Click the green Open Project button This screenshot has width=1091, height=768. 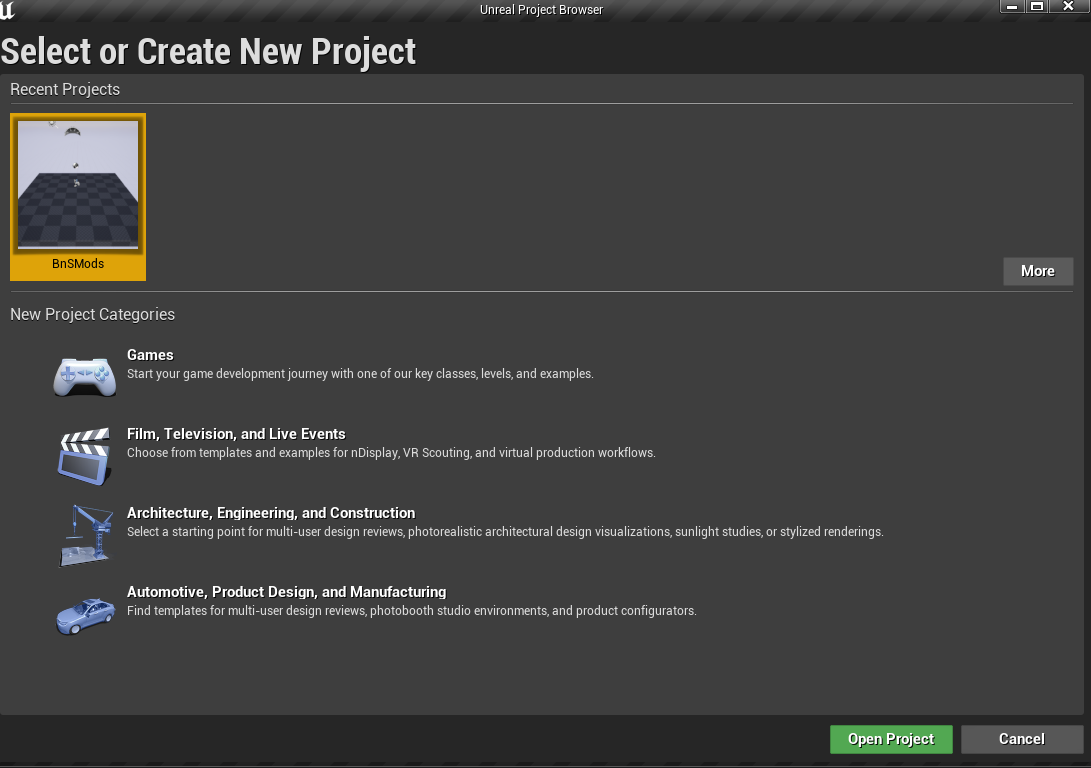[x=891, y=739]
